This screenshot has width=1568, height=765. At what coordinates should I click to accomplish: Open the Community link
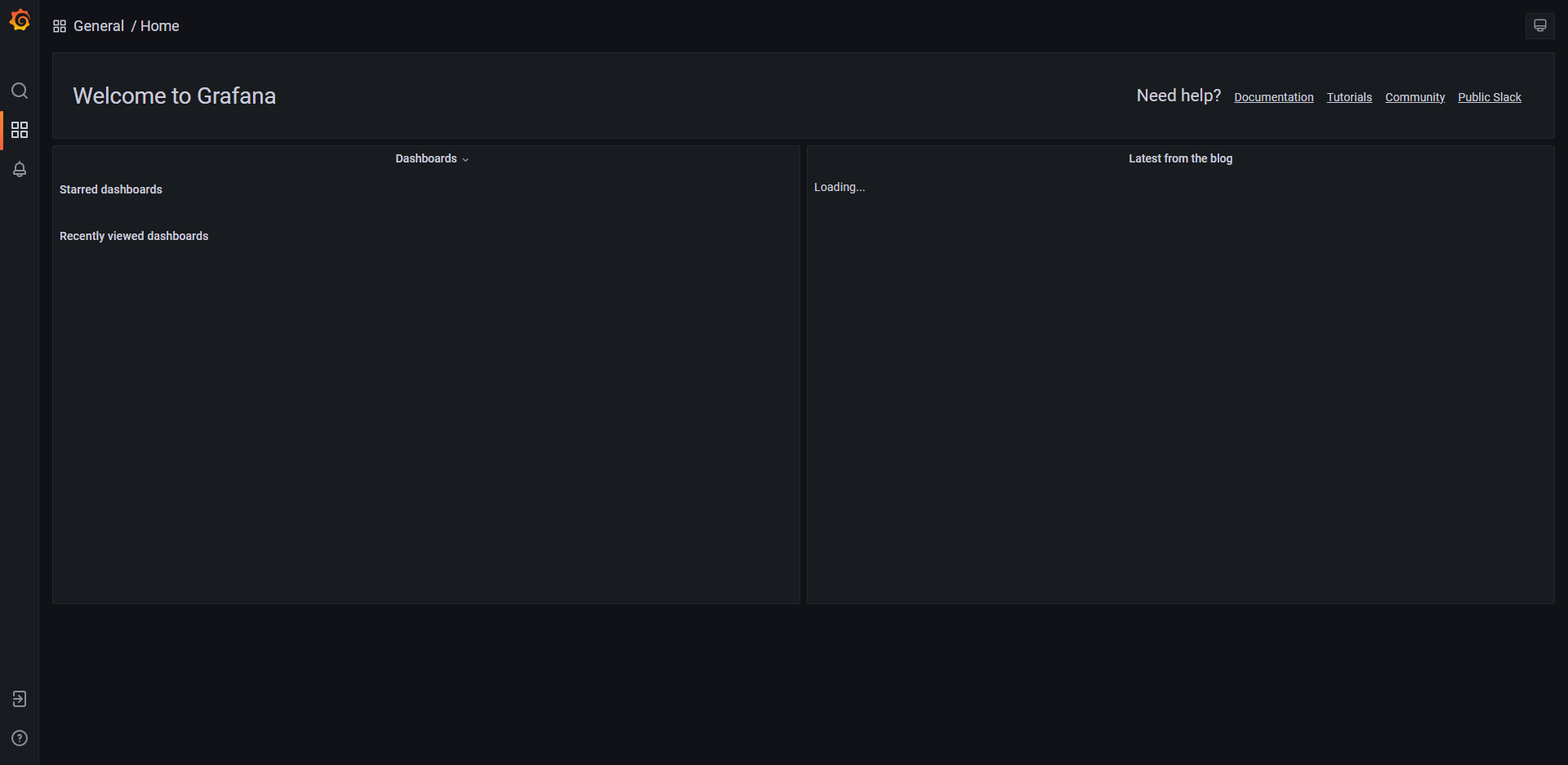point(1415,97)
